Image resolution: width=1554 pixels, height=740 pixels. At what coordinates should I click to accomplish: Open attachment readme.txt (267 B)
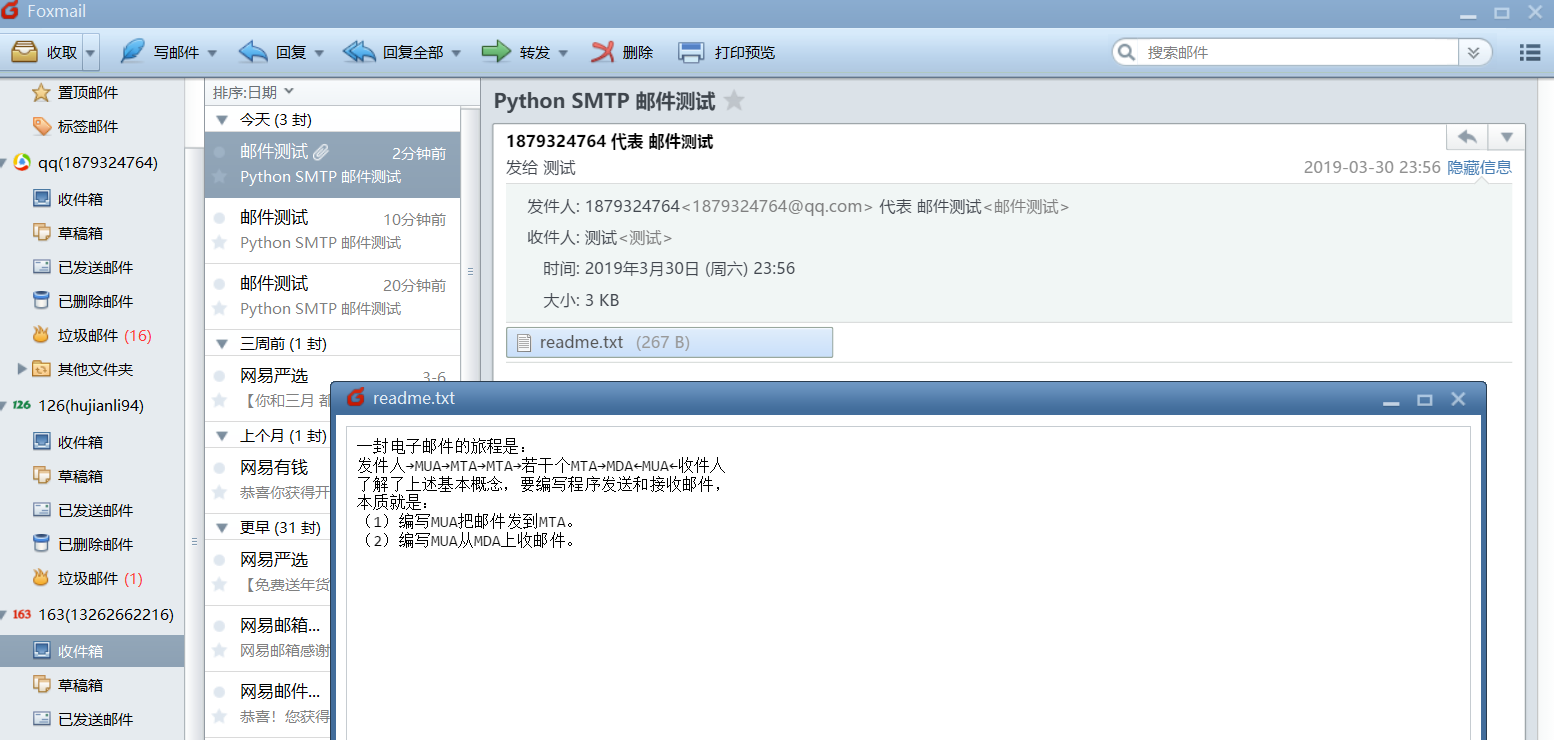[669, 342]
